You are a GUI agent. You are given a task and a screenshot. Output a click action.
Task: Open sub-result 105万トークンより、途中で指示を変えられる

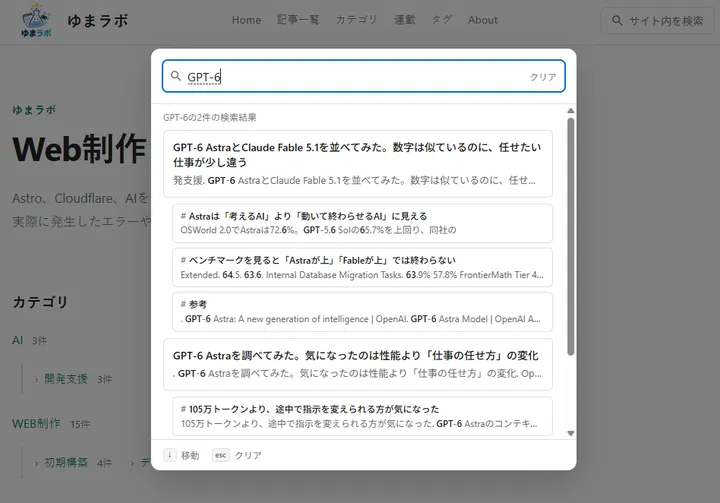tap(362, 416)
